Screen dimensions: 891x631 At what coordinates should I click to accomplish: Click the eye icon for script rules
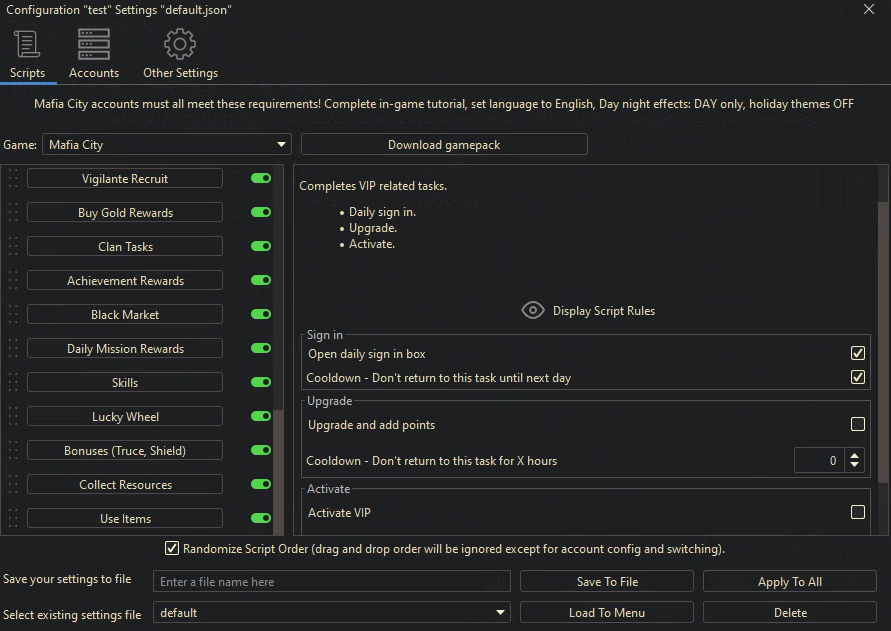(533, 311)
